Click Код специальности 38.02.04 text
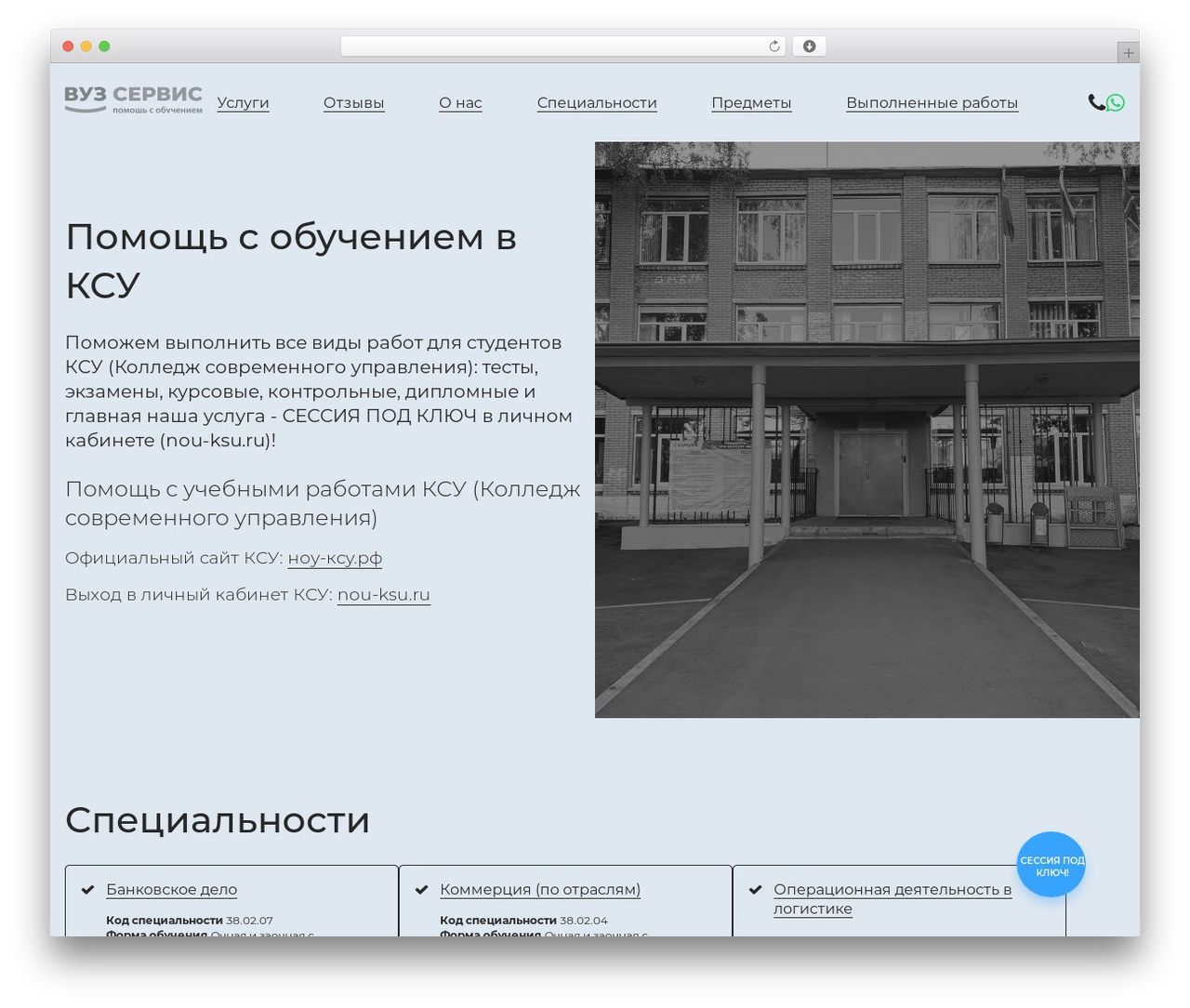1190x1008 pixels. point(523,921)
